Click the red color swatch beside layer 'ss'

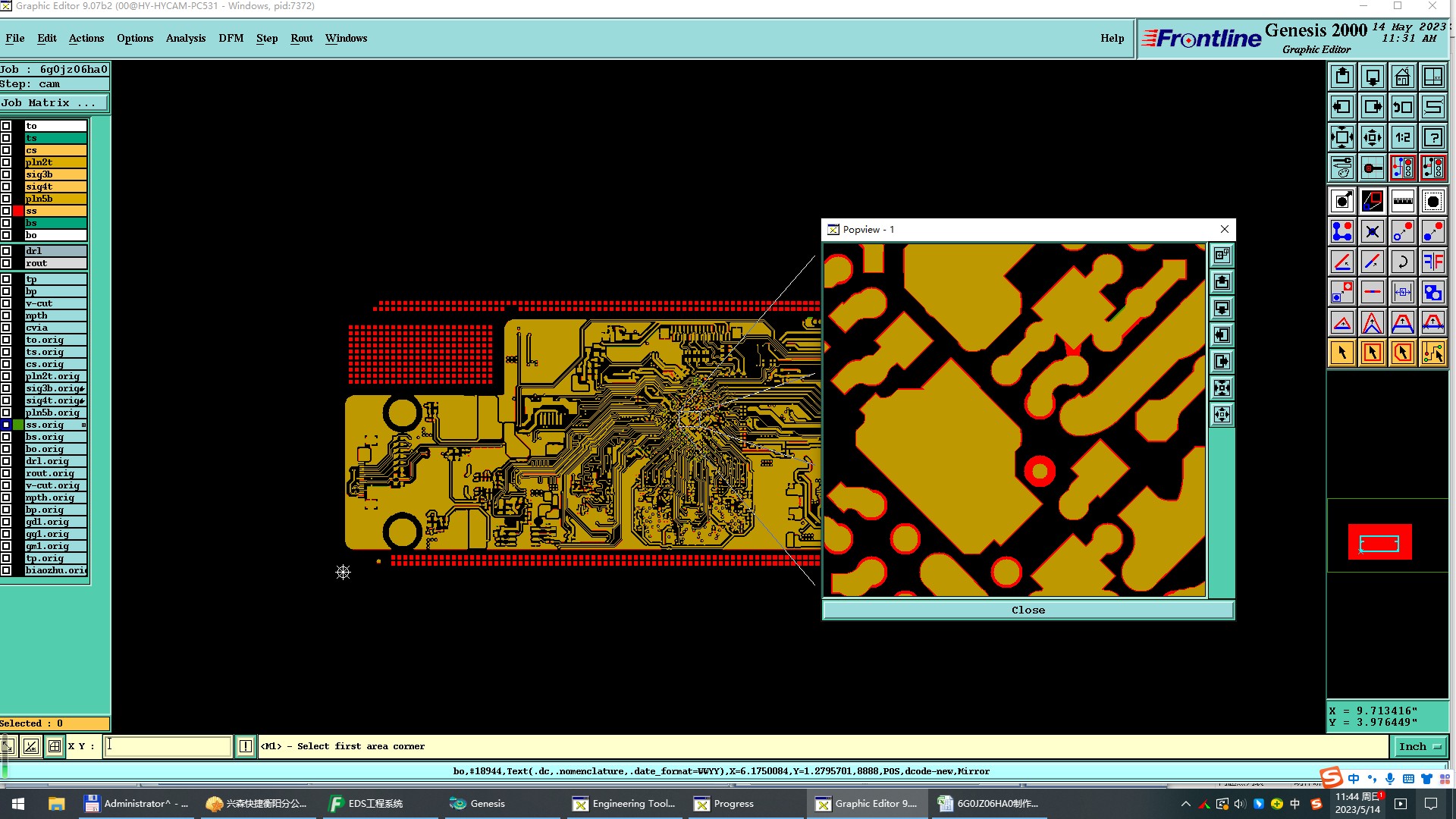pyautogui.click(x=18, y=211)
